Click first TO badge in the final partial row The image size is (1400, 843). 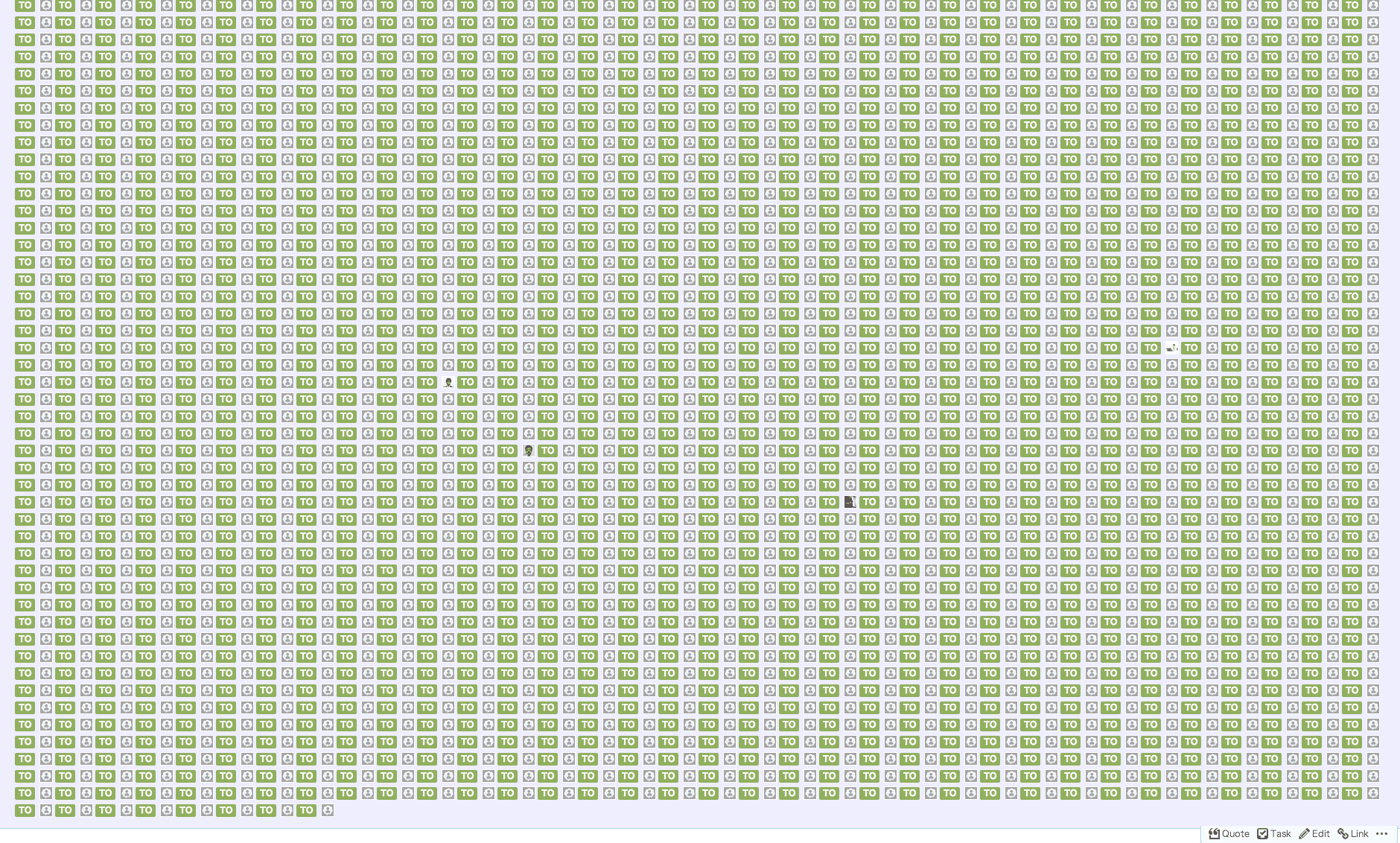pyautogui.click(x=25, y=810)
